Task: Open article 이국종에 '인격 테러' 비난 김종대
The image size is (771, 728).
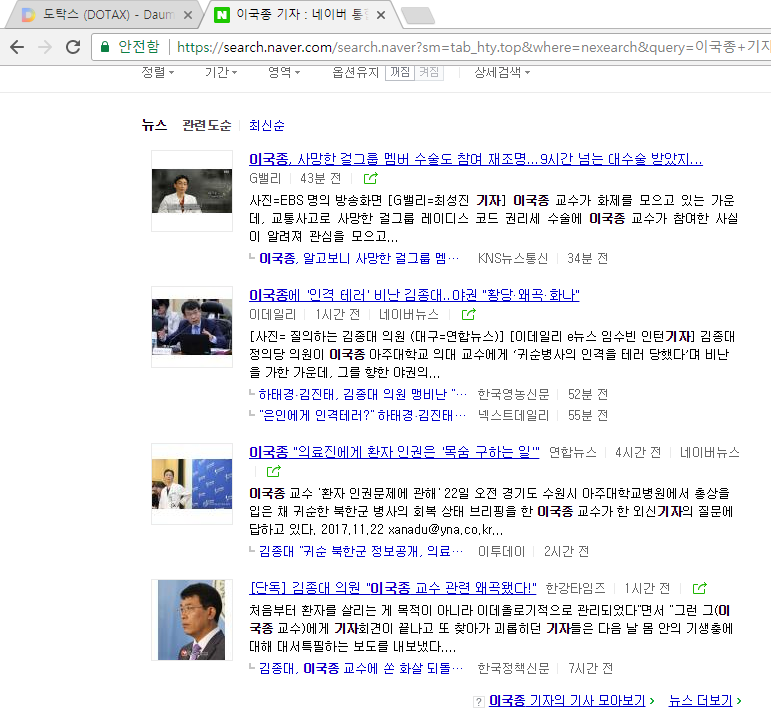Action: point(415,295)
